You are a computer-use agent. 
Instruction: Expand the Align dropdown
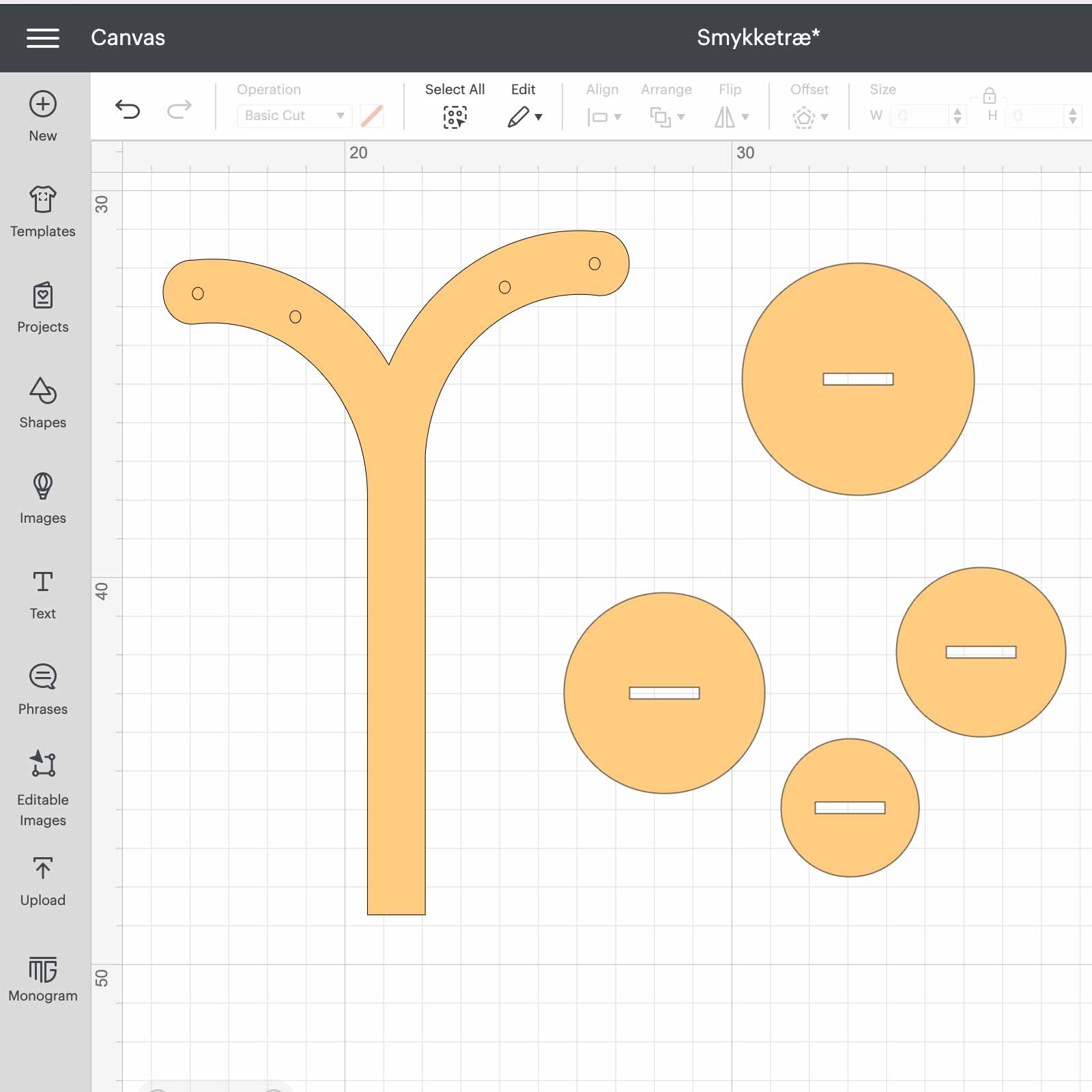pyautogui.click(x=603, y=106)
